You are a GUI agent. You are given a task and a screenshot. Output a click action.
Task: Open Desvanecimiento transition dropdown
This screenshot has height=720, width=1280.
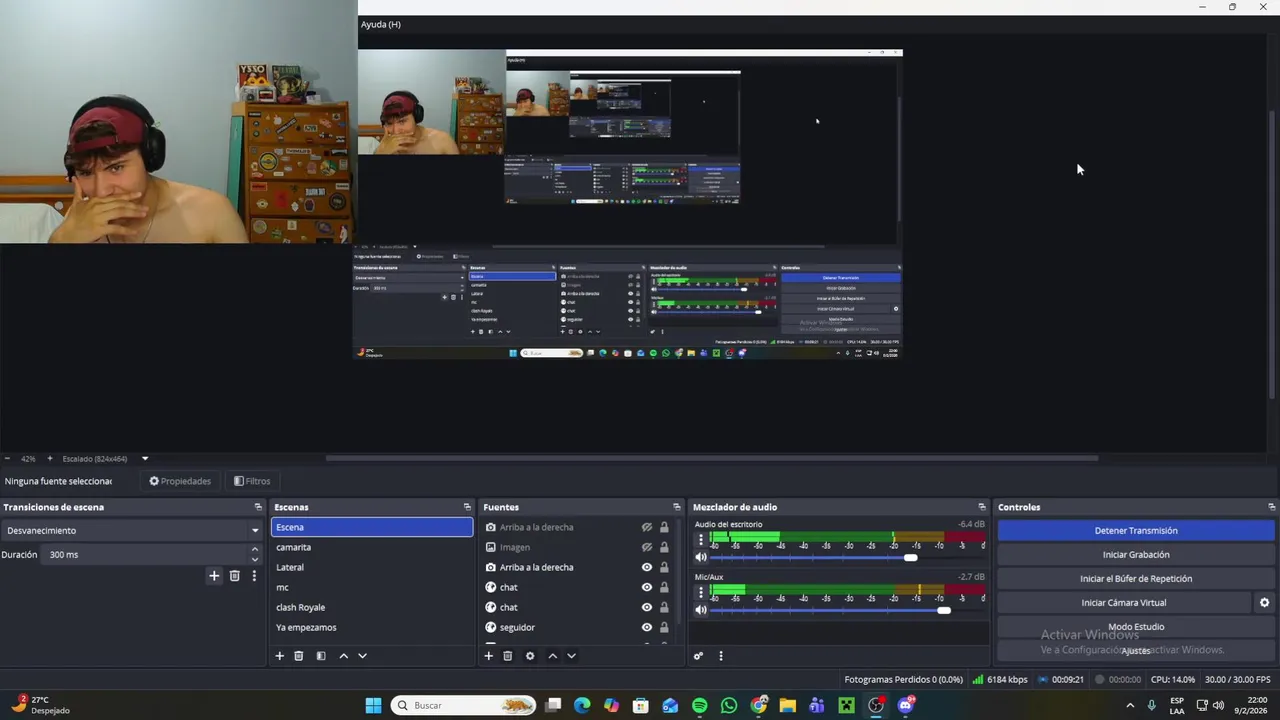click(x=132, y=530)
